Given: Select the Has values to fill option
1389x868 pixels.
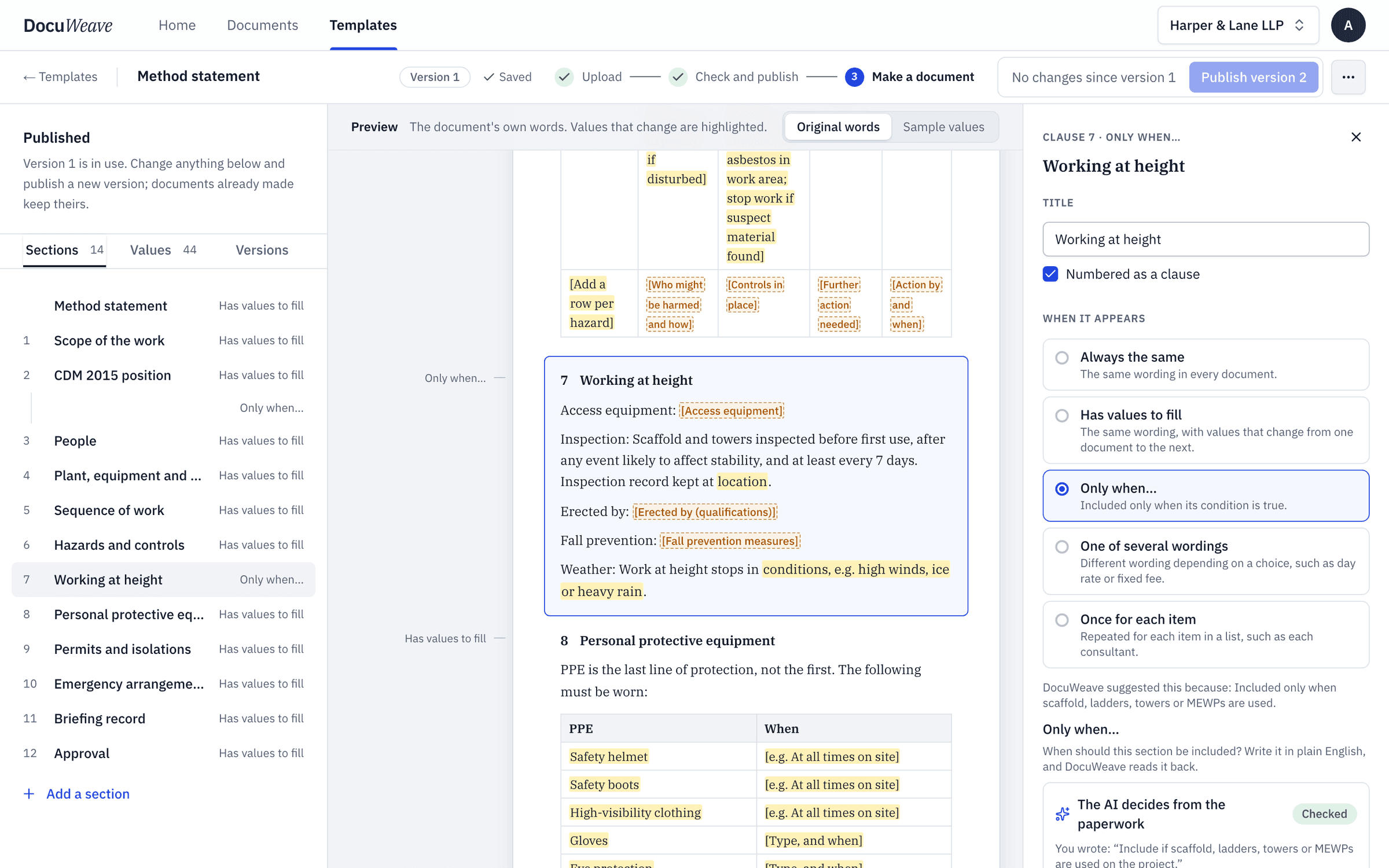Looking at the screenshot, I should 1206,430.
